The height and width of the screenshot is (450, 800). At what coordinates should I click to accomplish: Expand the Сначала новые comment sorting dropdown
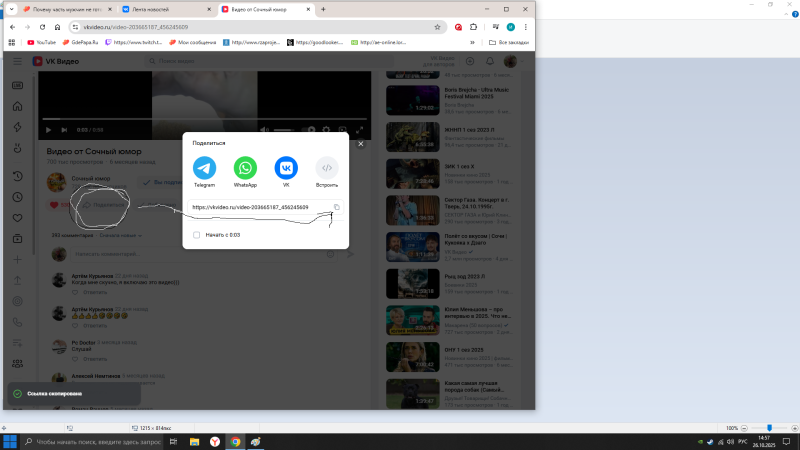pyautogui.click(x=122, y=235)
